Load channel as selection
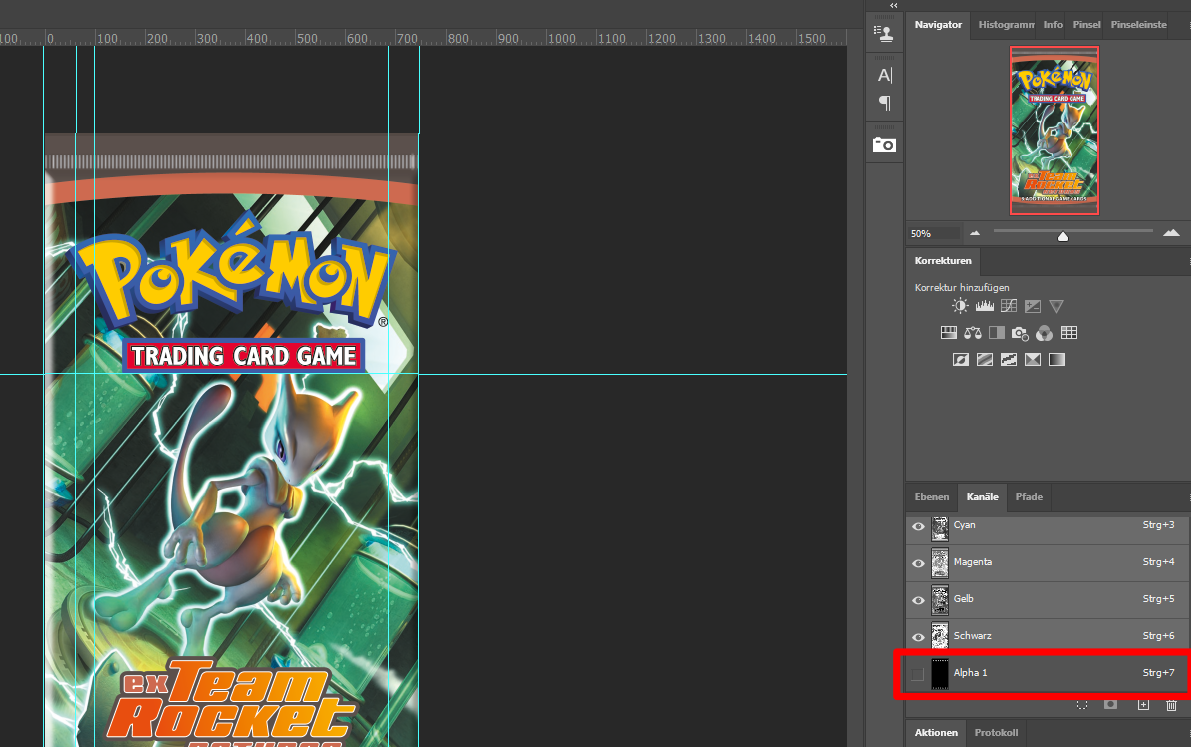Image resolution: width=1191 pixels, height=747 pixels. point(1082,705)
